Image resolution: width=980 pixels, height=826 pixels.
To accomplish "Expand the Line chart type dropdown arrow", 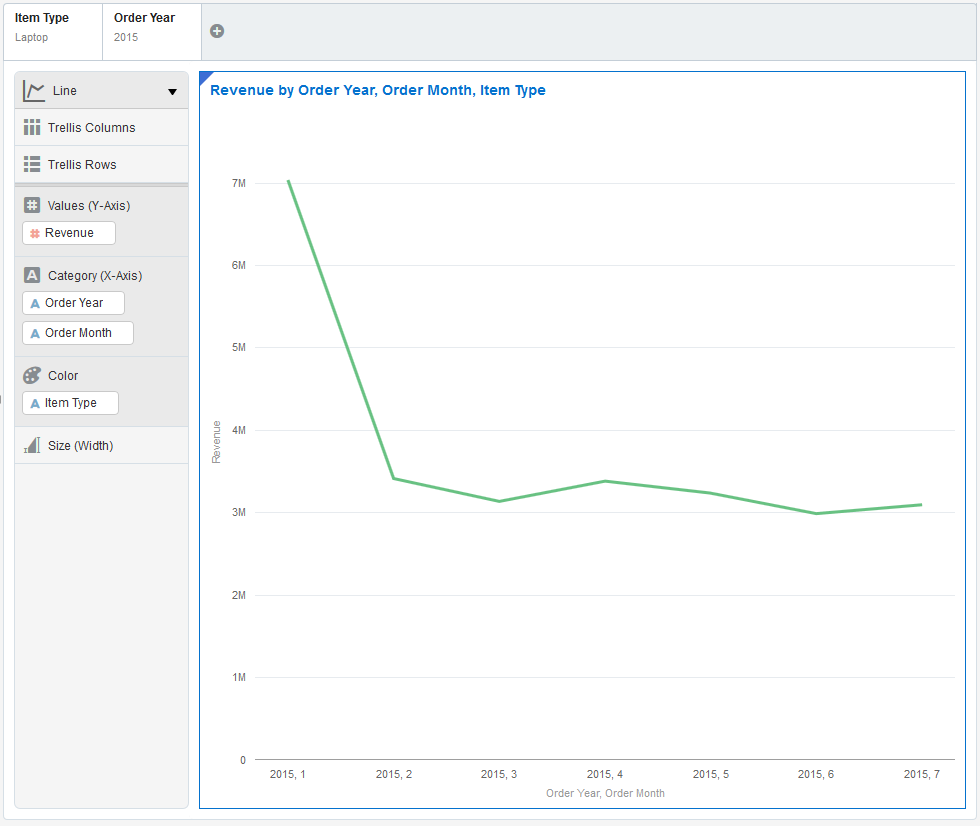I will pyautogui.click(x=172, y=92).
